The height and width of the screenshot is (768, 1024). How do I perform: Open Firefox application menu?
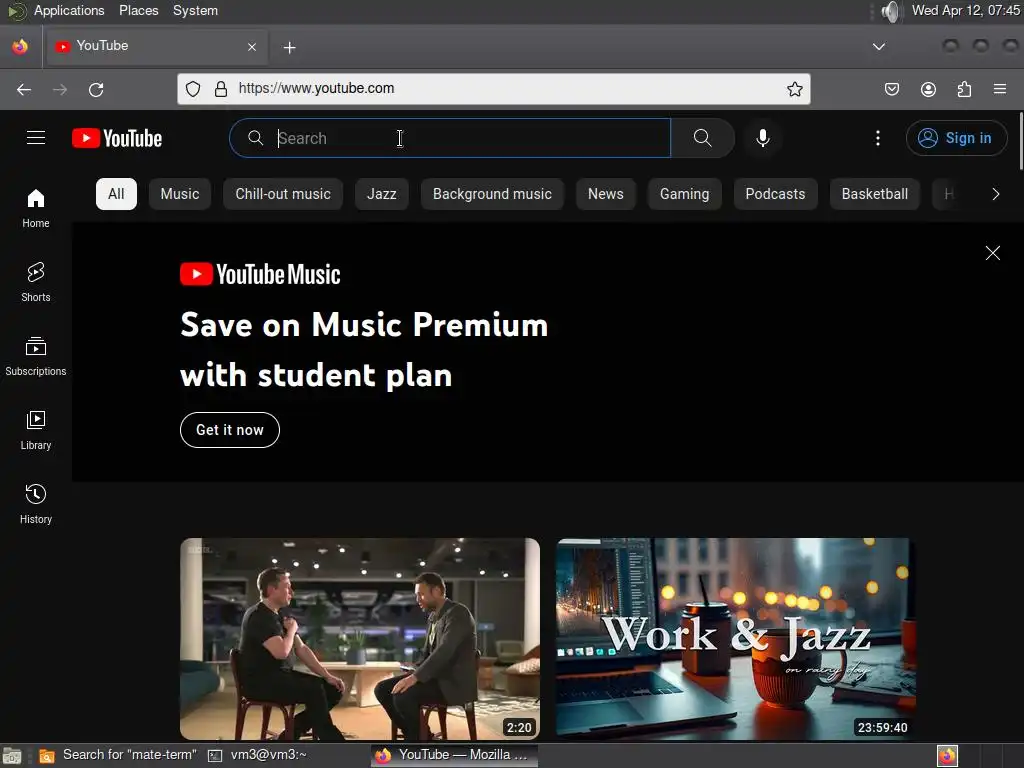[x=1000, y=89]
